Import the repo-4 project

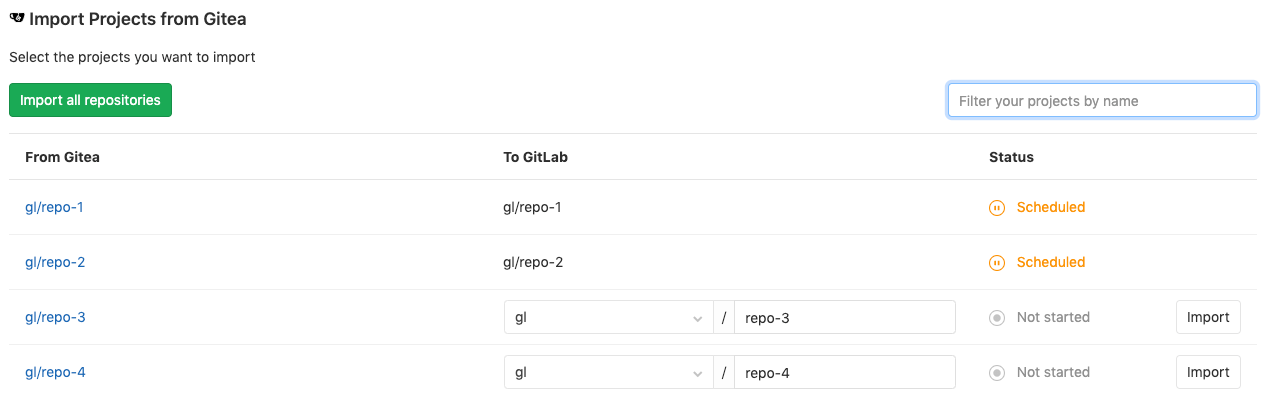click(x=1207, y=373)
